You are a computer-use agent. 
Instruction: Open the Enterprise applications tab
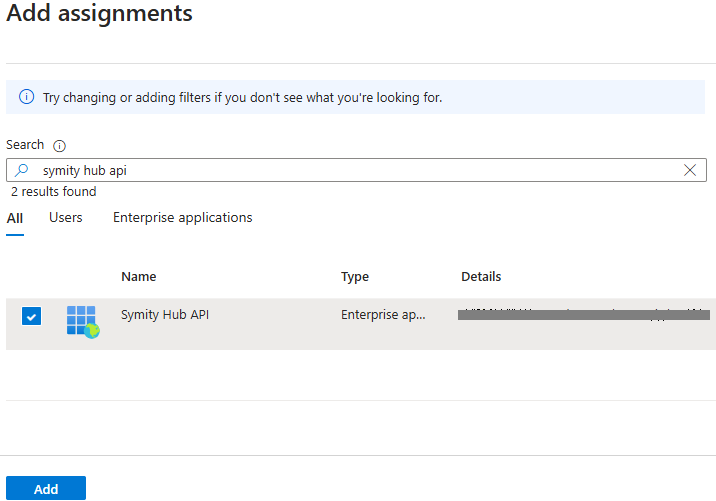[182, 218]
